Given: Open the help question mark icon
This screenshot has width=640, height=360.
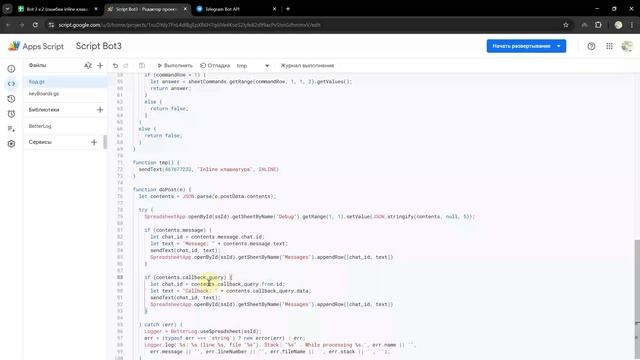Looking at the screenshot, I should click(591, 46).
